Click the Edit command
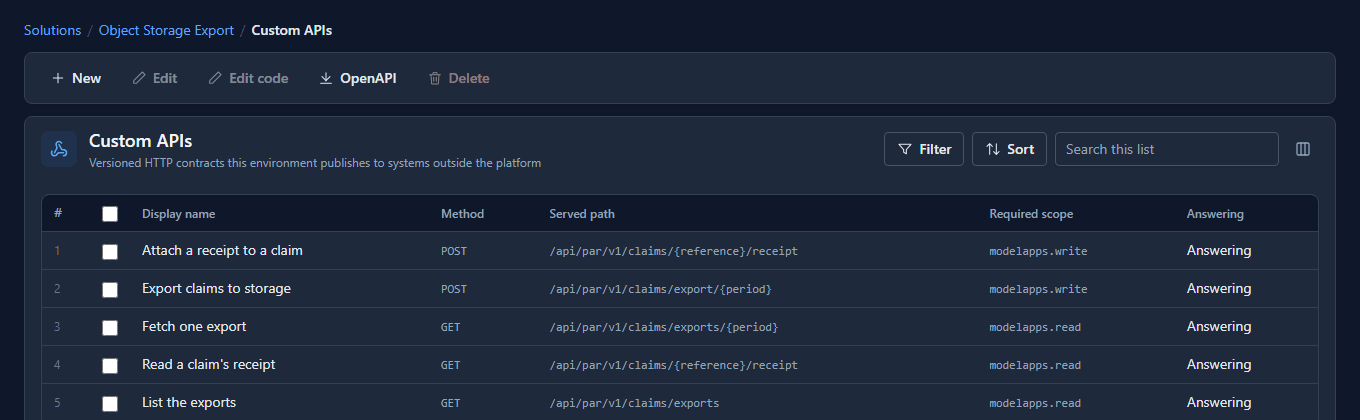The width and height of the screenshot is (1360, 420). (155, 78)
